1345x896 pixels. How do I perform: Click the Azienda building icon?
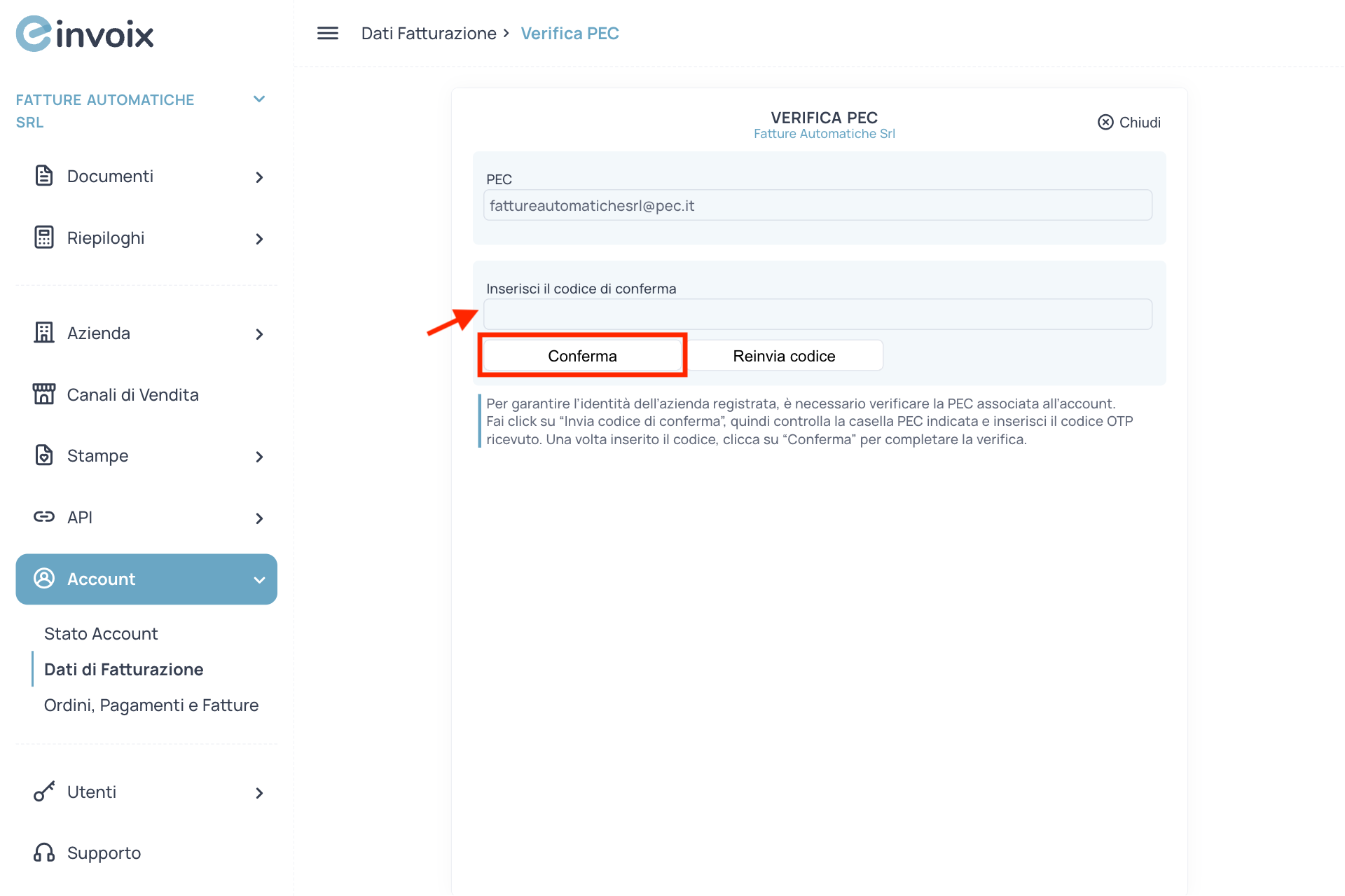point(43,333)
